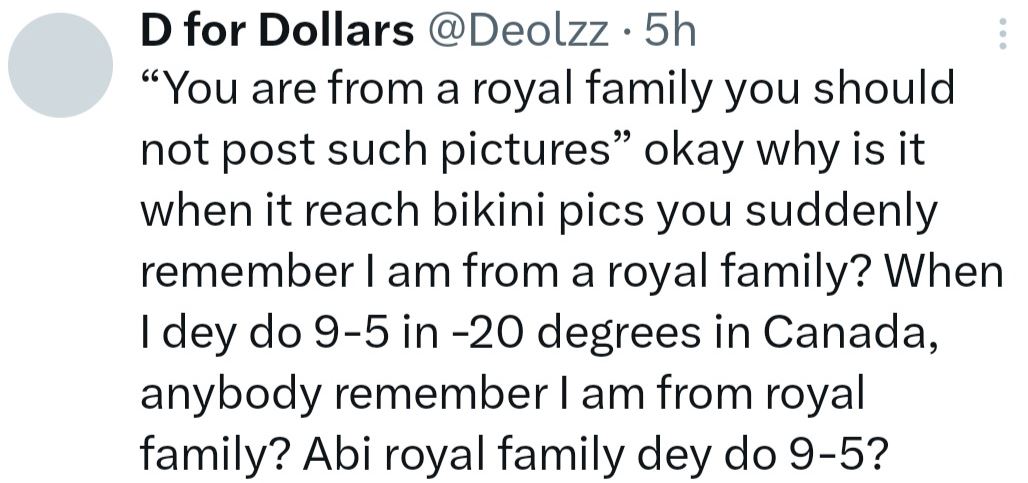Viewport: 1028px width, 483px height.
Task: Click the @Deolzz handle
Action: [517, 32]
